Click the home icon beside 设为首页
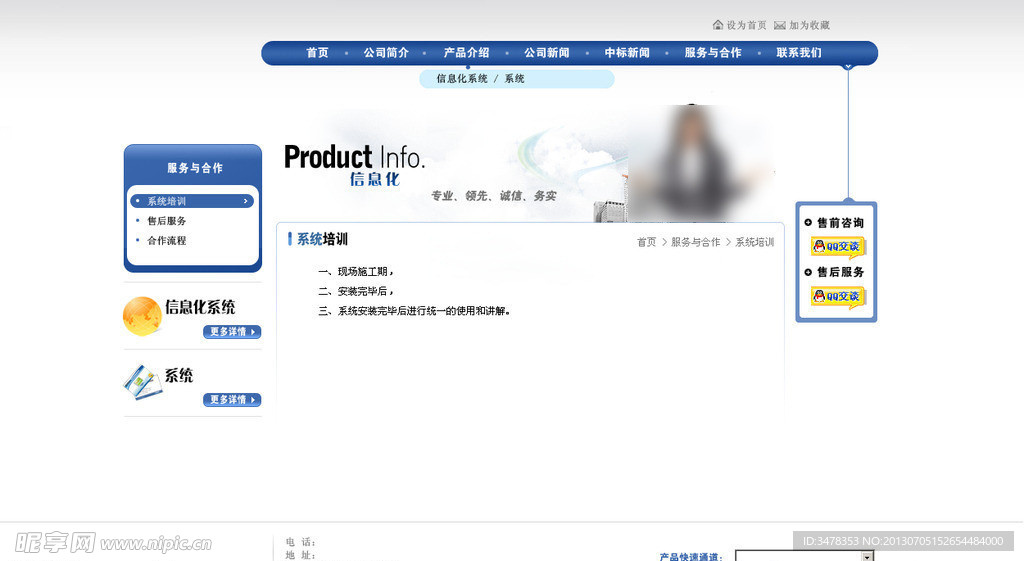Screen dimensions: 1024x561 718,25
